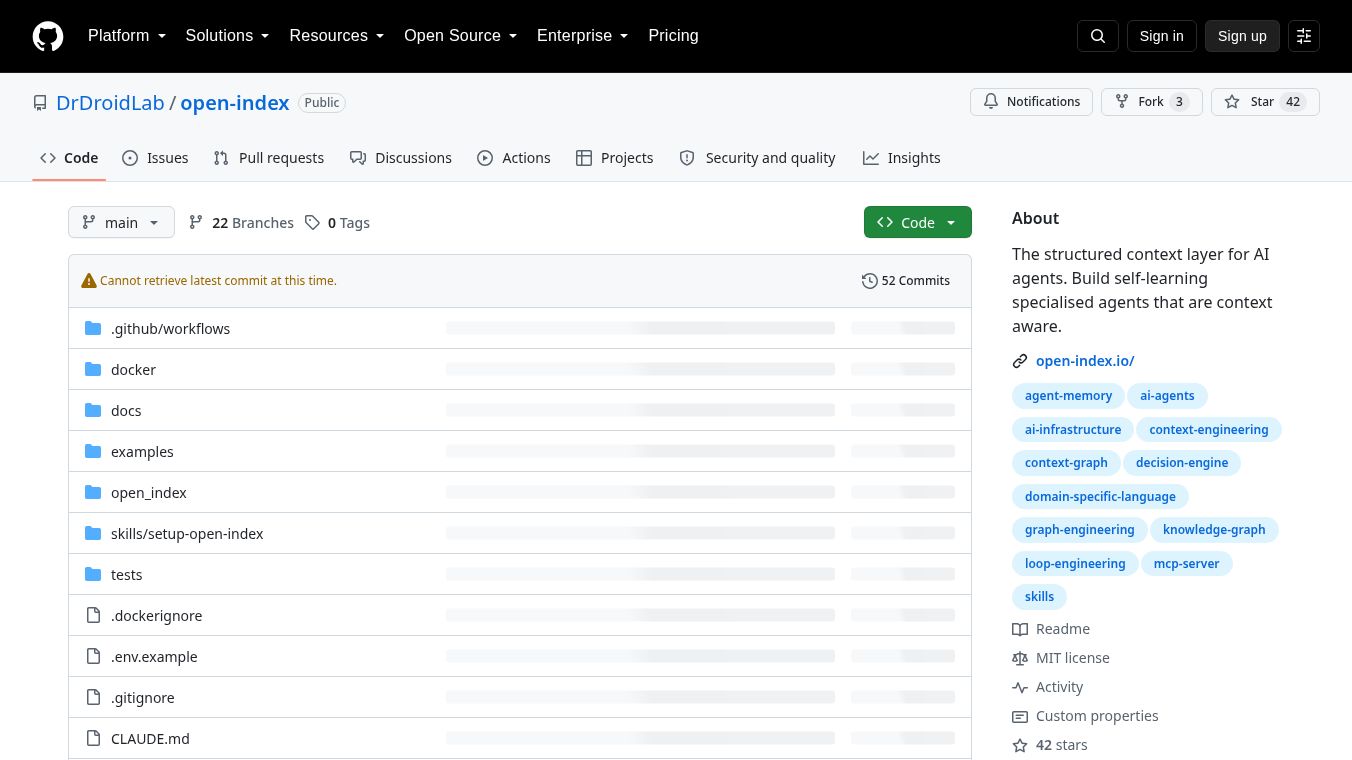
Task: Click the Sign in button
Action: (x=1161, y=36)
